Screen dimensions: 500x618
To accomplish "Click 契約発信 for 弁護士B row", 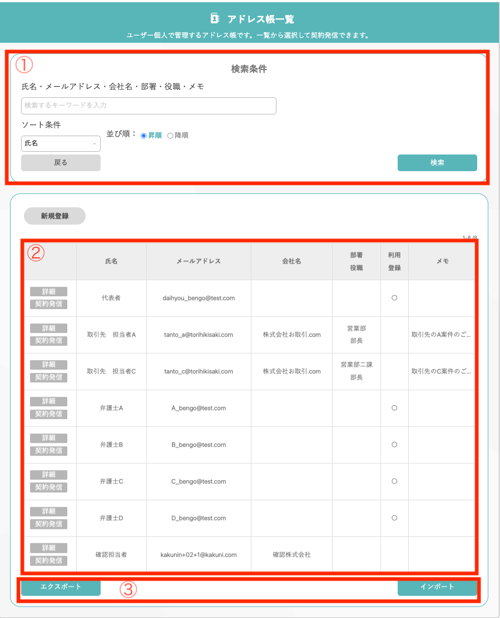I will (x=48, y=451).
